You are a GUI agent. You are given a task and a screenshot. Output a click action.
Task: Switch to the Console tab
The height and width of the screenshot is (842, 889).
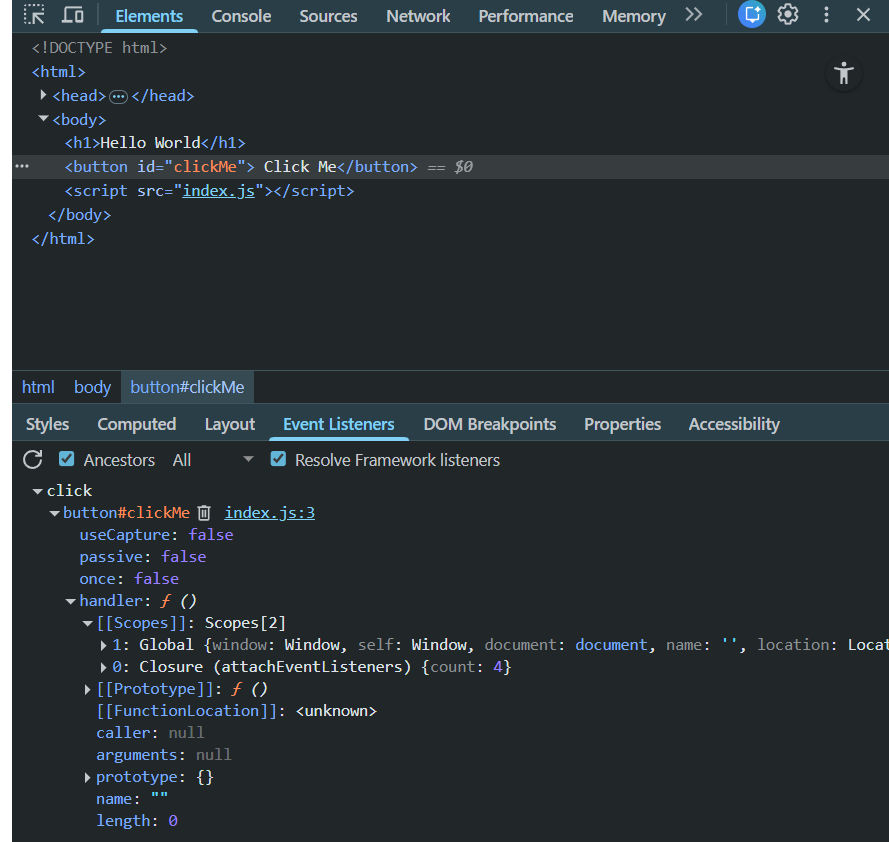(241, 16)
